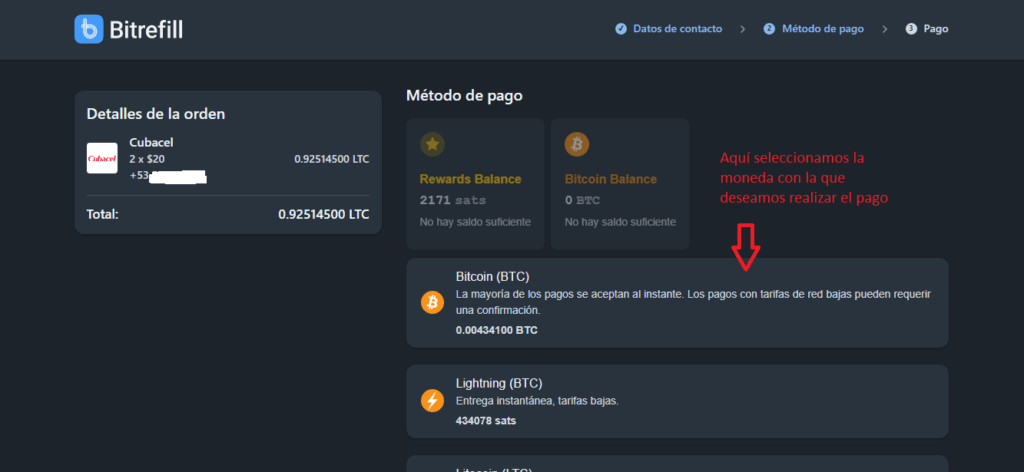Click the Rewards Balance star icon
This screenshot has width=1024, height=472.
[432, 144]
